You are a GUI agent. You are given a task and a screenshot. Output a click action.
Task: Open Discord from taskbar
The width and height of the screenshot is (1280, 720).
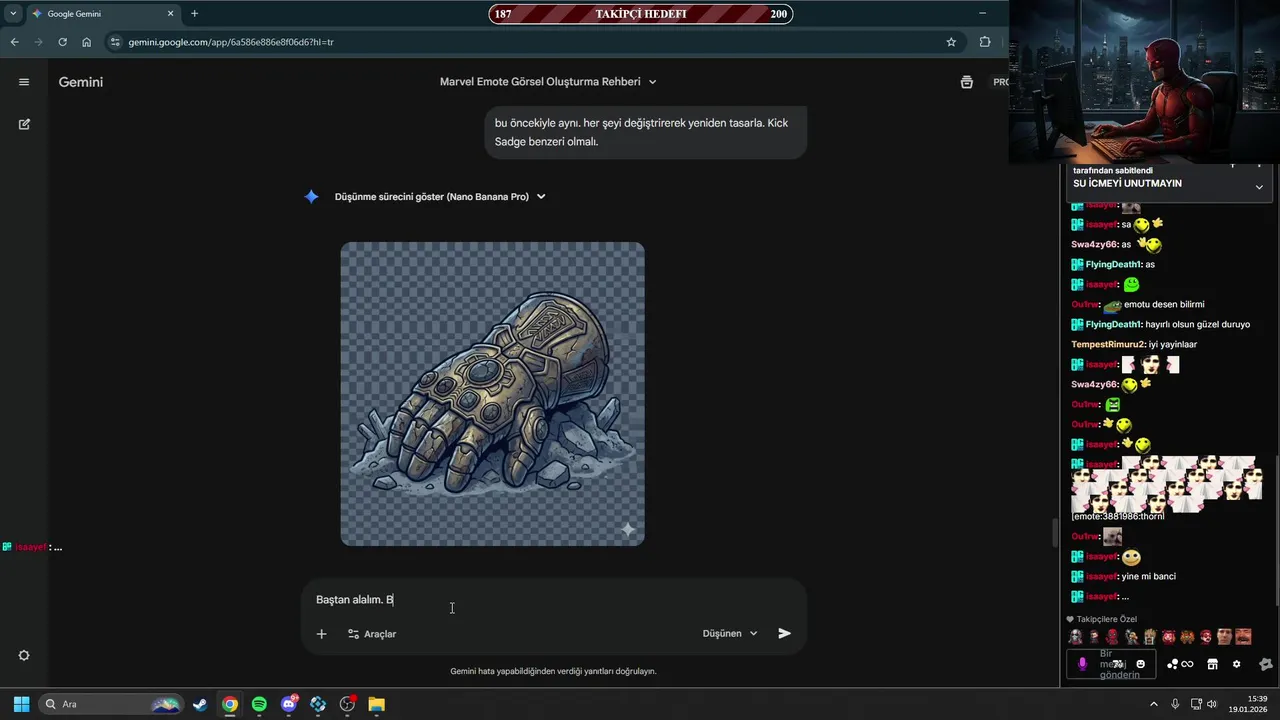(x=289, y=704)
